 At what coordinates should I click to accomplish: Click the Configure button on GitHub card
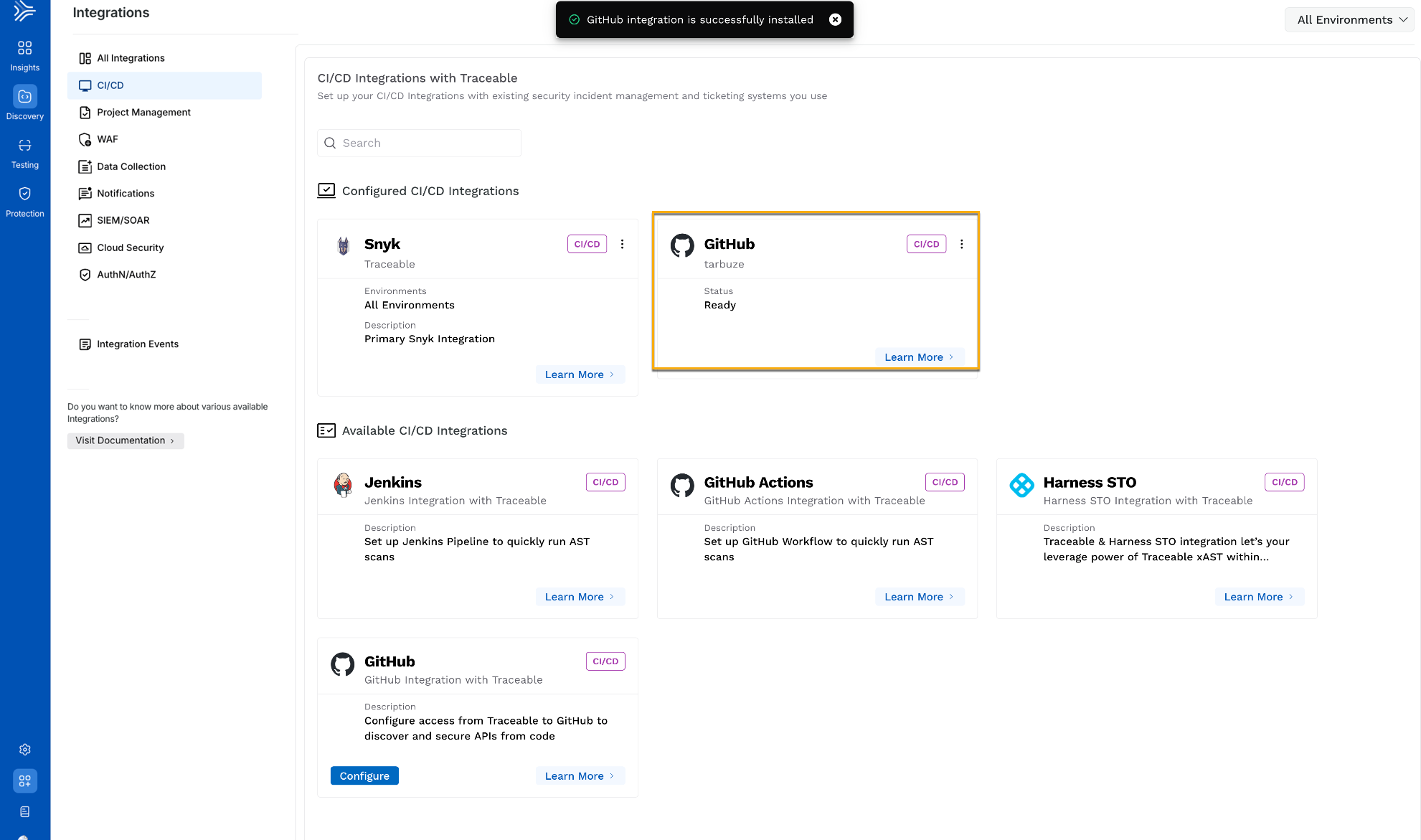[x=364, y=775]
